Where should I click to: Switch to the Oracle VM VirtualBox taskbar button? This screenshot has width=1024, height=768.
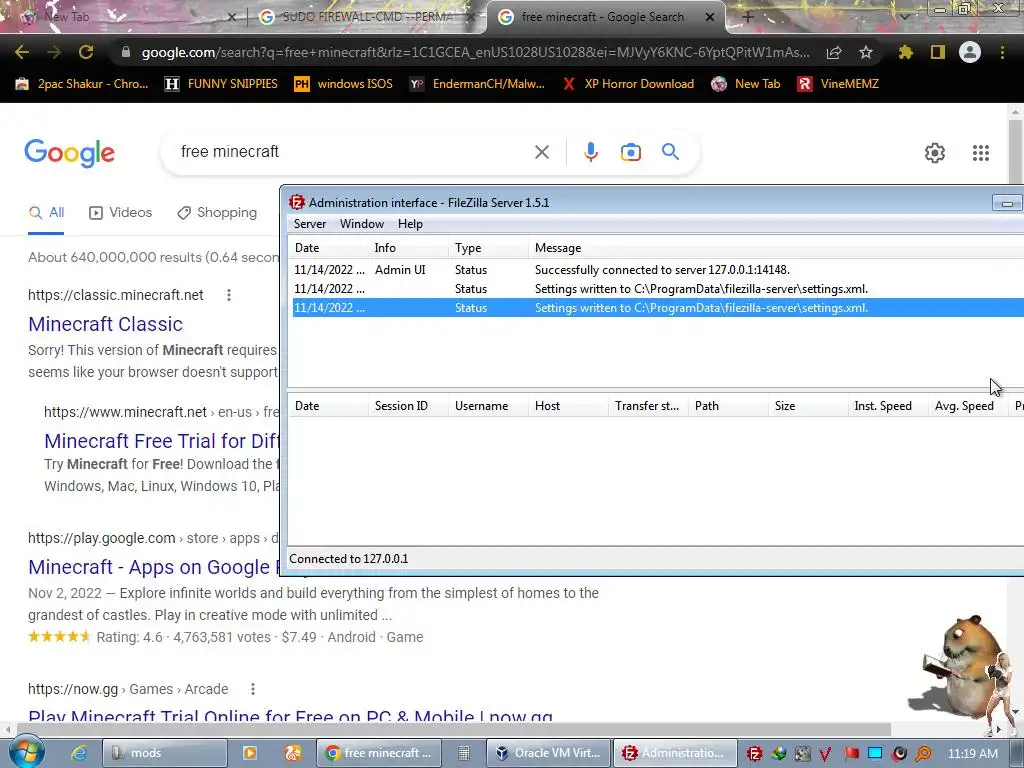548,753
